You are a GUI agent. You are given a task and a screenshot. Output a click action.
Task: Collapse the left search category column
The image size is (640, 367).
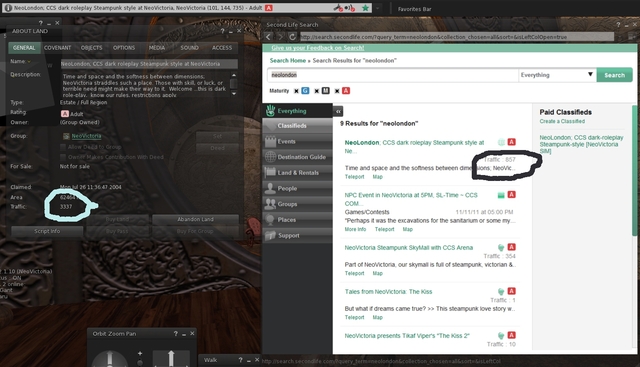point(338,111)
